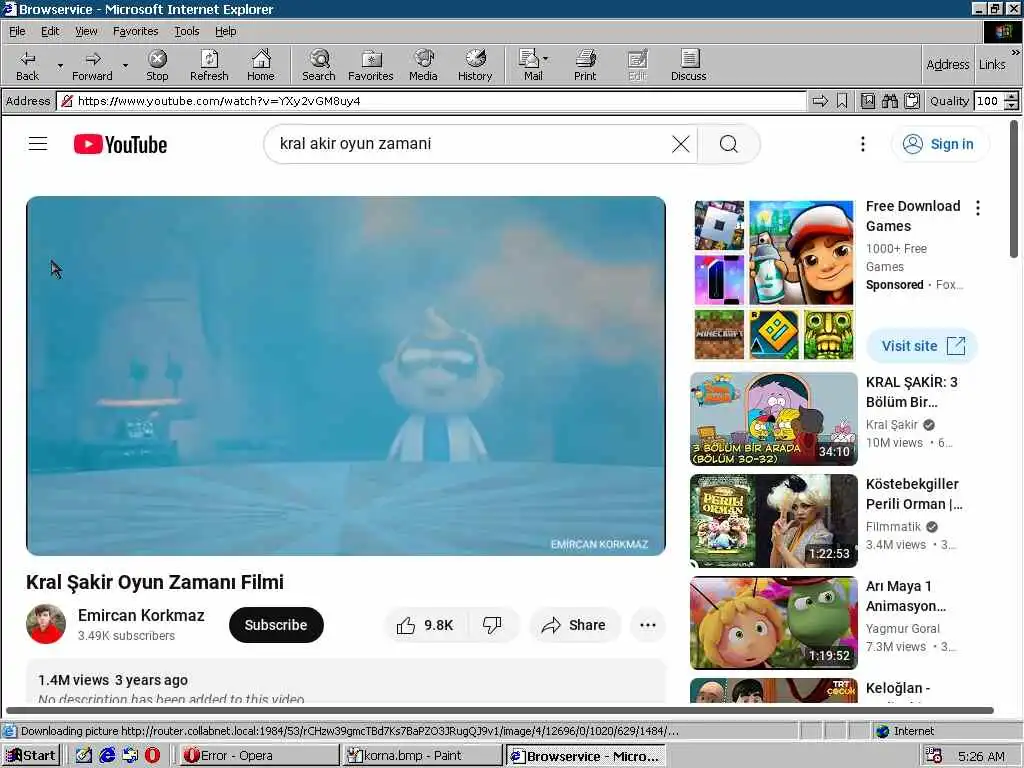
Task: Open the Emircan Korkmaz channel name link
Action: [141, 615]
